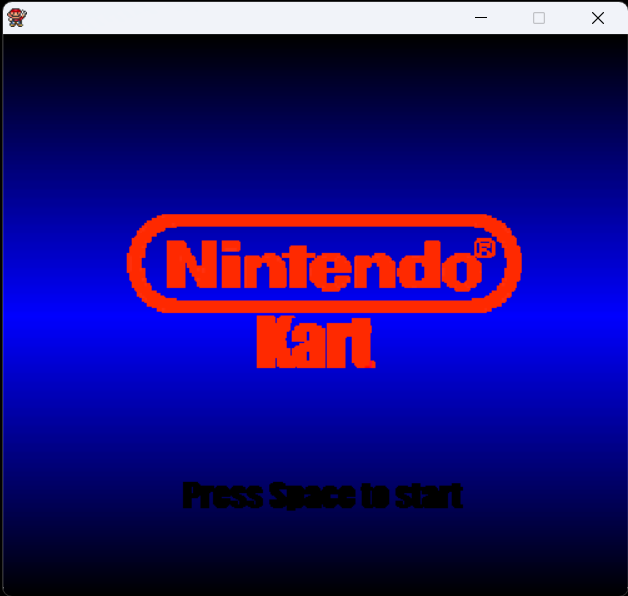Click the greyed-out maximize window button

(539, 17)
